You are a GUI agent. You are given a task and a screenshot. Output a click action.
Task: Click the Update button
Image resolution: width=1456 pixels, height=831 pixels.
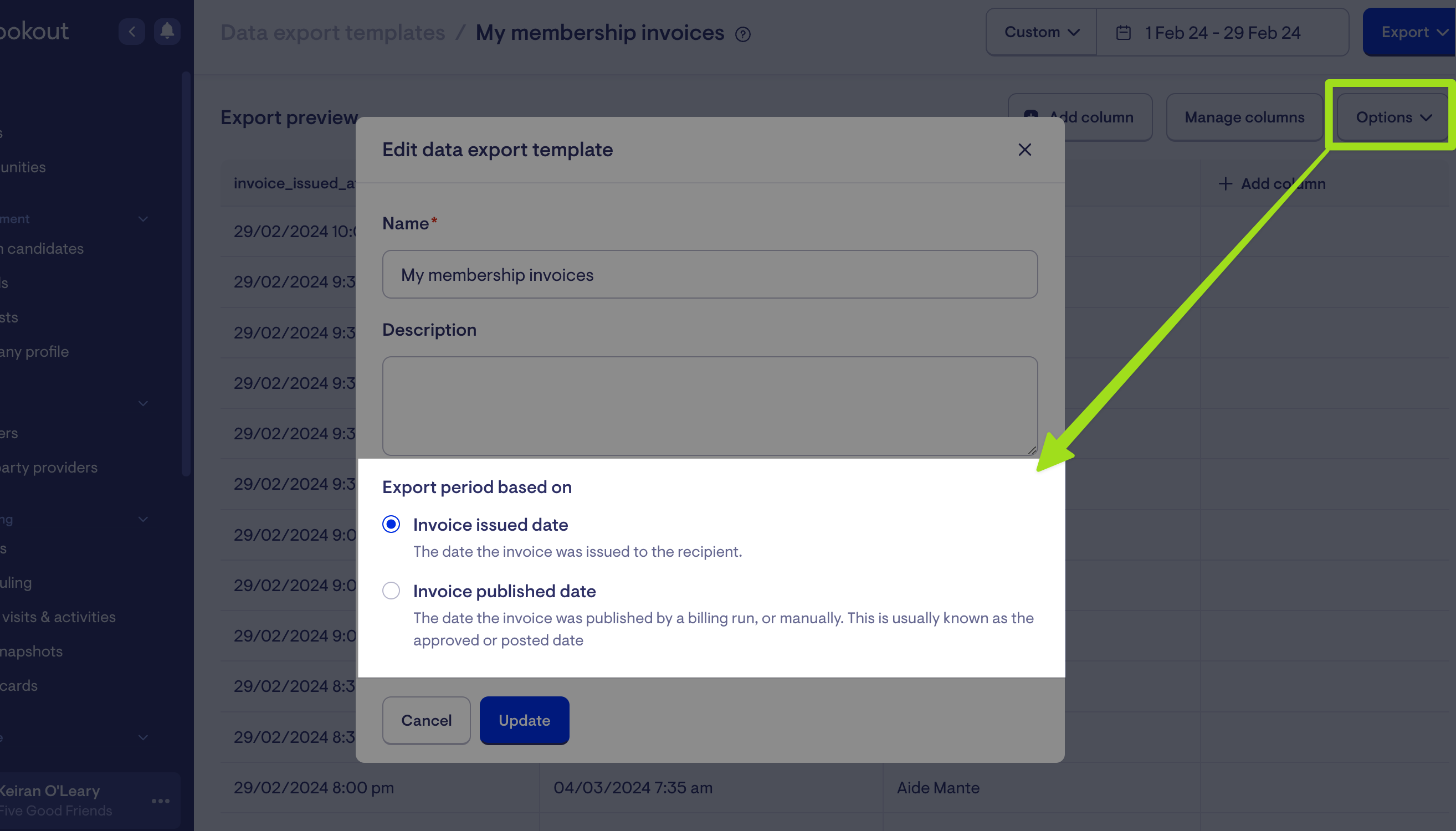point(524,720)
